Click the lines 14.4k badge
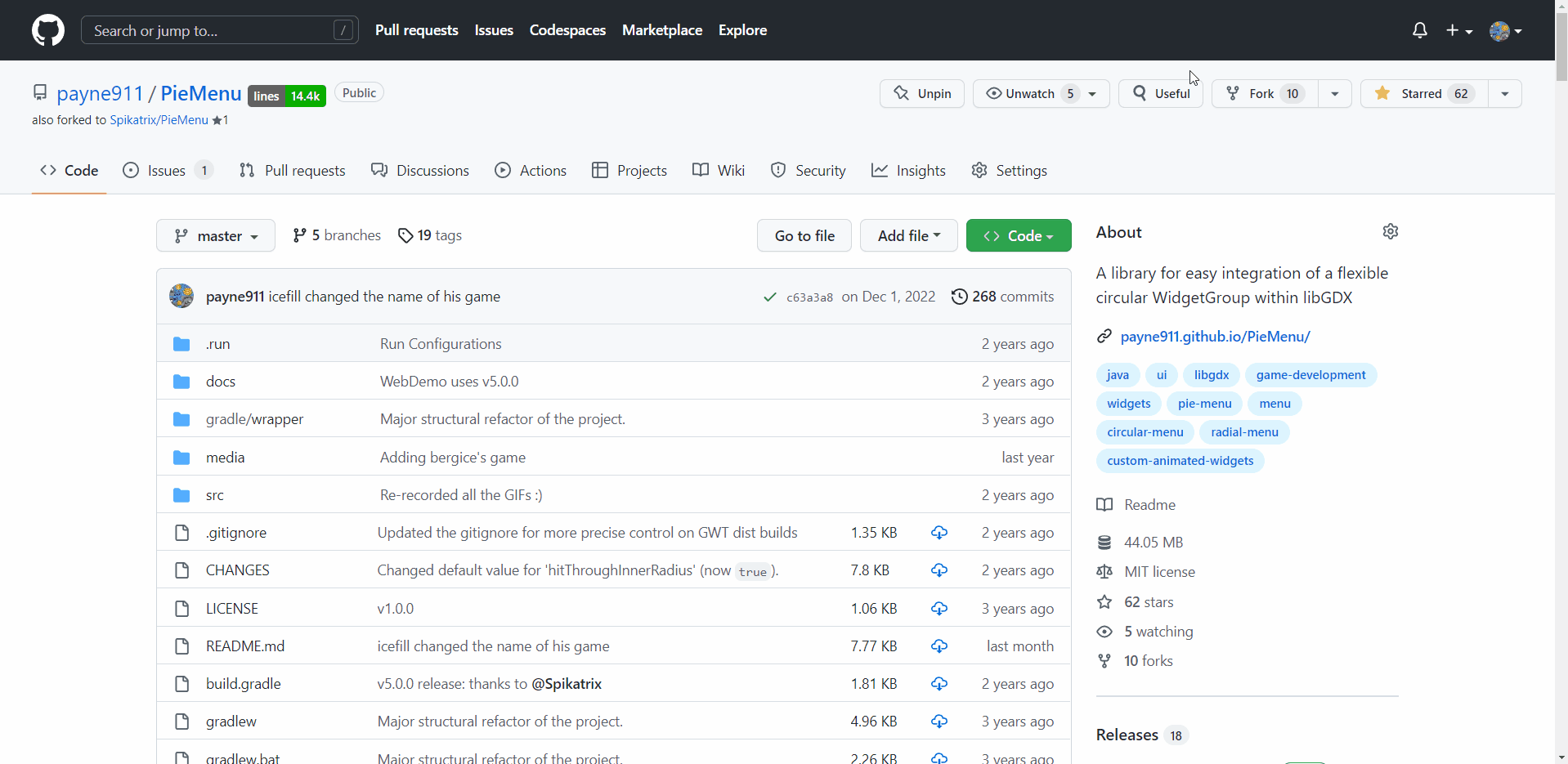This screenshot has width=1568, height=764. point(287,96)
